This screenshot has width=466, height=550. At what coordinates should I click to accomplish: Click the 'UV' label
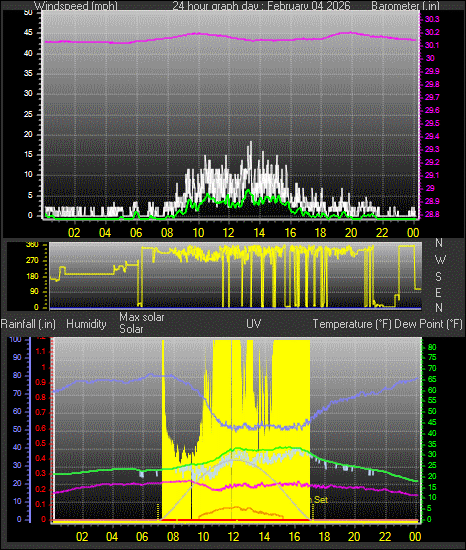pyautogui.click(x=254, y=324)
